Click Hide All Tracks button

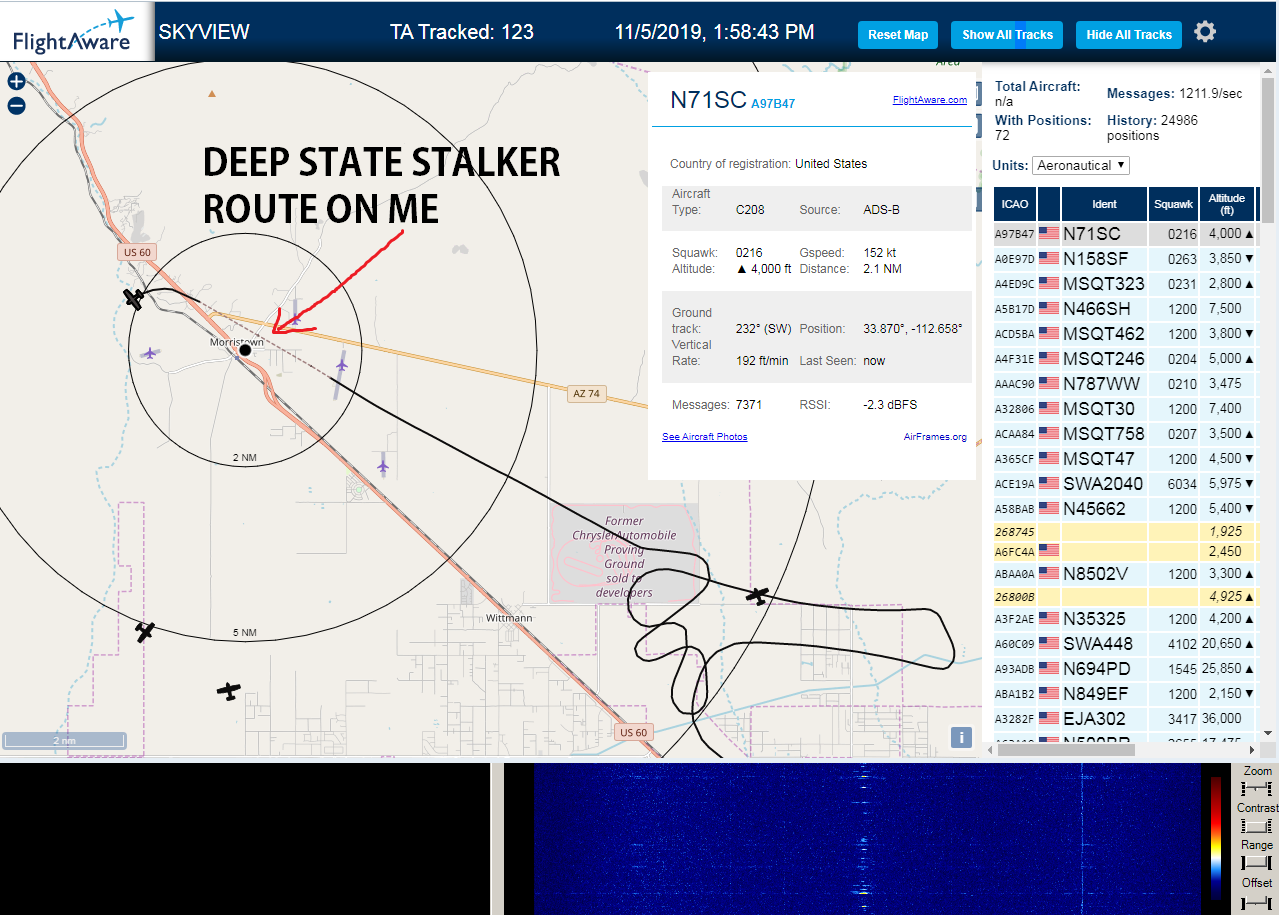tap(1129, 35)
